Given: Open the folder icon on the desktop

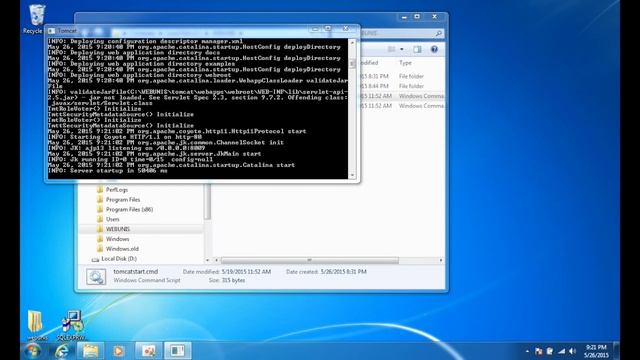Looking at the screenshot, I should pos(35,322).
